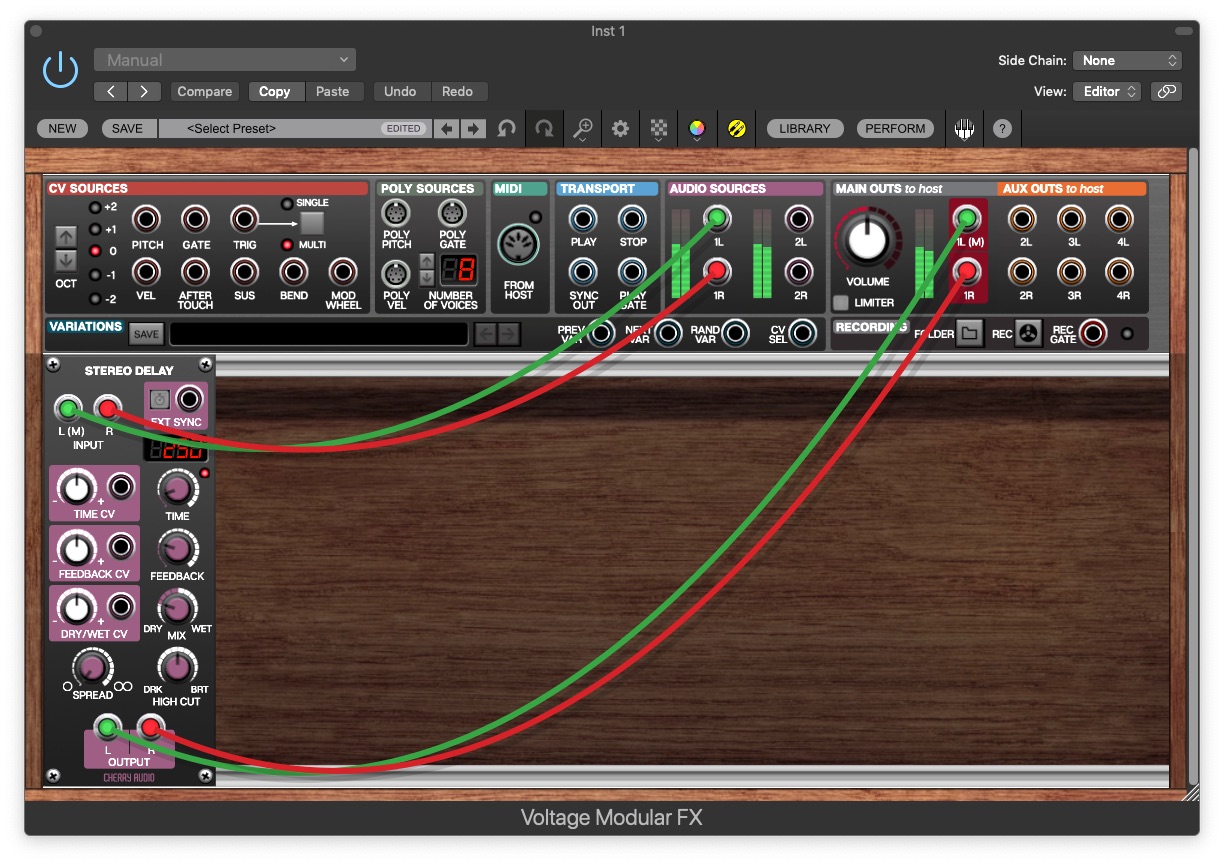The height and width of the screenshot is (864, 1224).
Task: Toggle the plug-in power button
Action: 60,70
